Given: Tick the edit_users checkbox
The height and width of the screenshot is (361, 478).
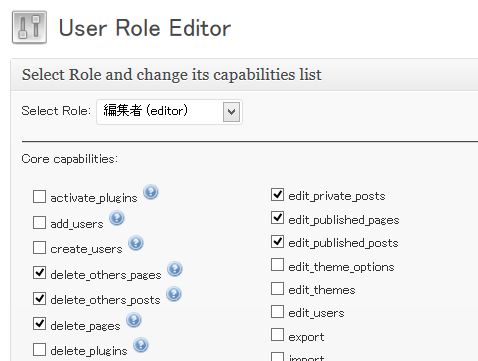Looking at the screenshot, I should [277, 312].
